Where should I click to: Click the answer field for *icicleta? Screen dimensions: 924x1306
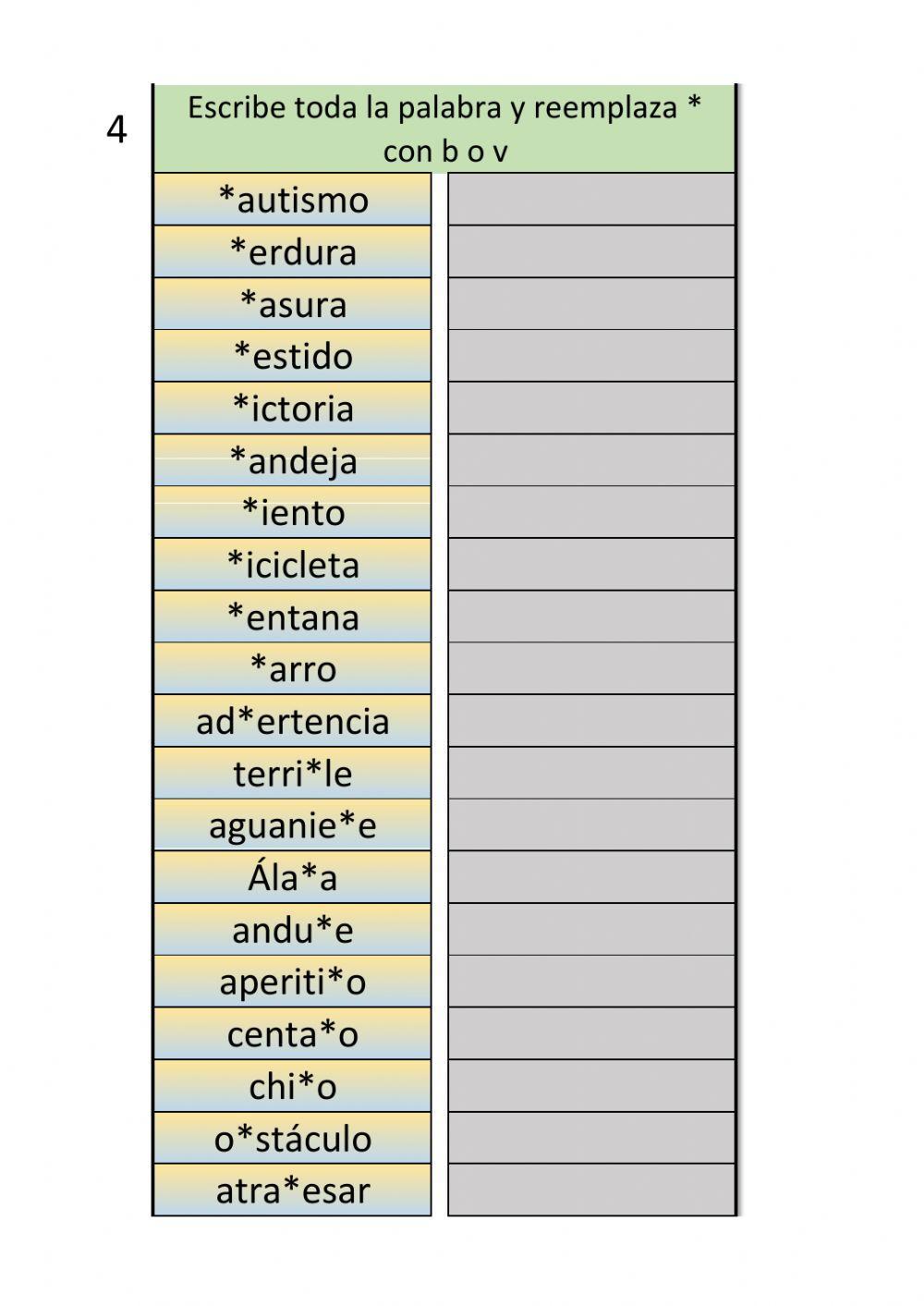591,564
